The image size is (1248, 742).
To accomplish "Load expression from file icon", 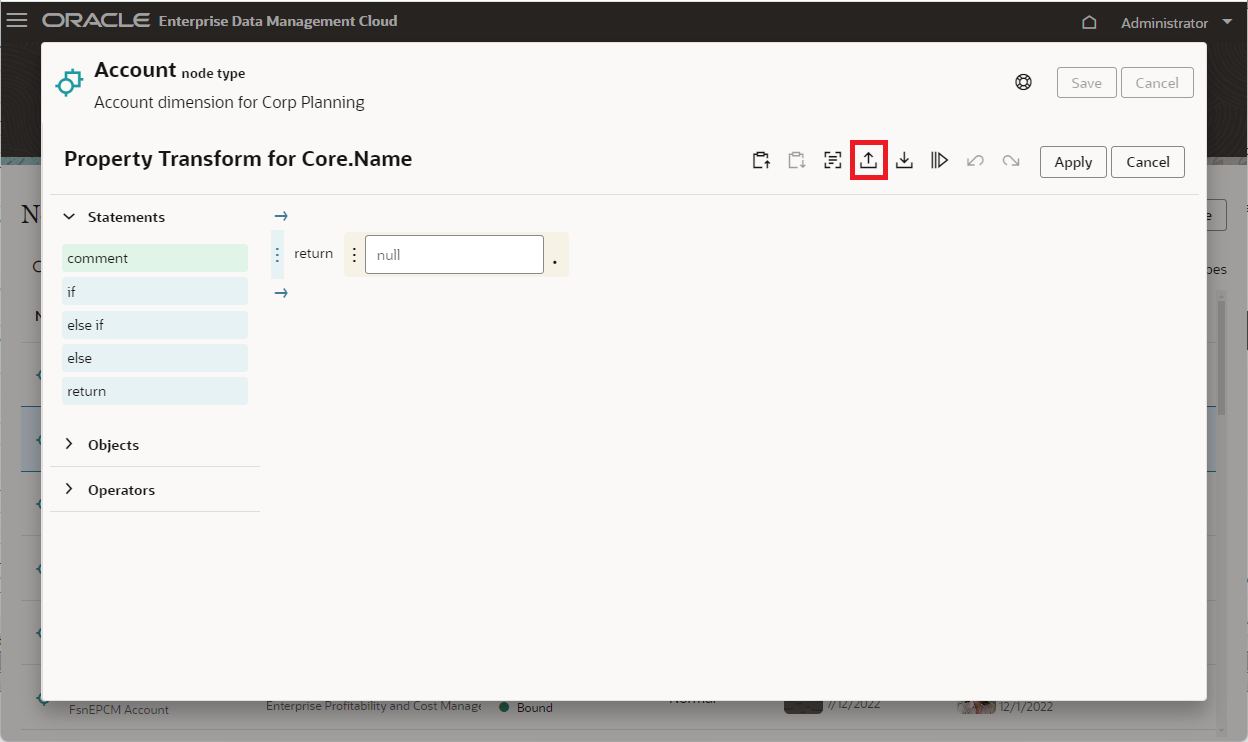I will coord(868,160).
